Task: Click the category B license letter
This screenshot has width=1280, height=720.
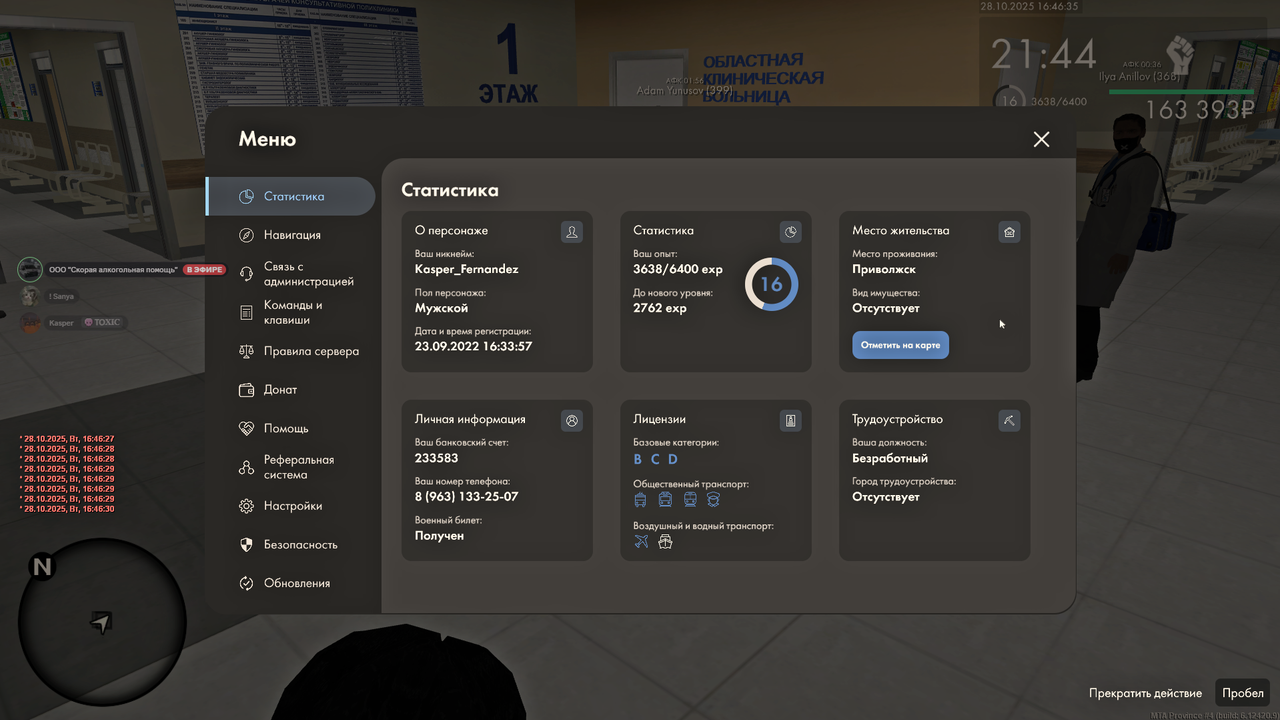Action: point(638,460)
